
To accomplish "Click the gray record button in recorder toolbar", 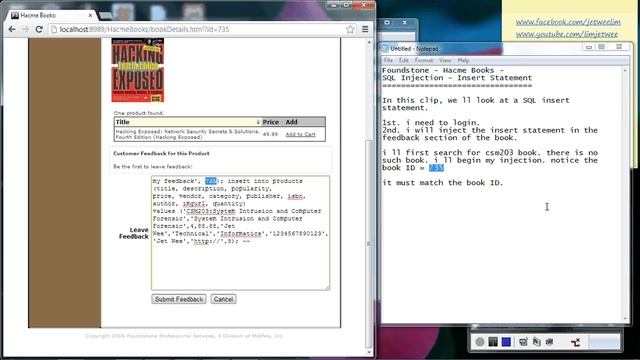I will pyautogui.click(x=480, y=342).
